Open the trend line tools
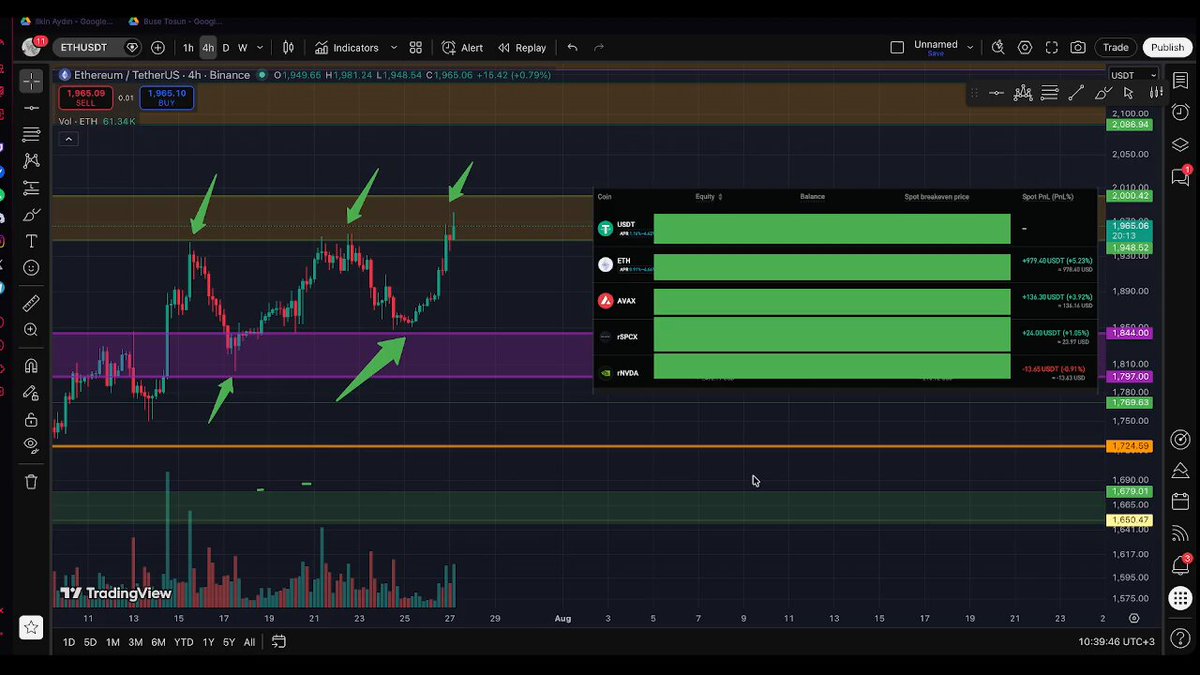 click(31, 107)
